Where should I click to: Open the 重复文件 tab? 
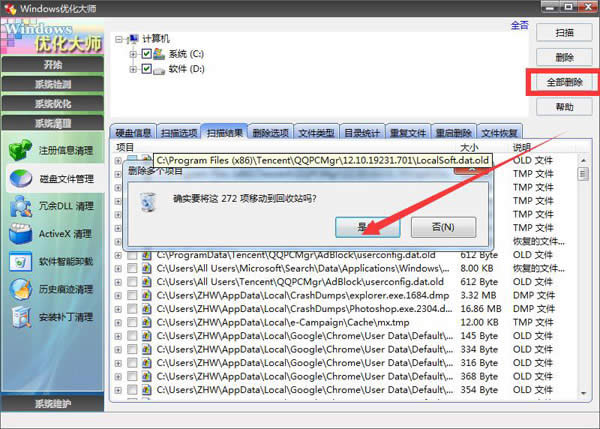click(408, 132)
